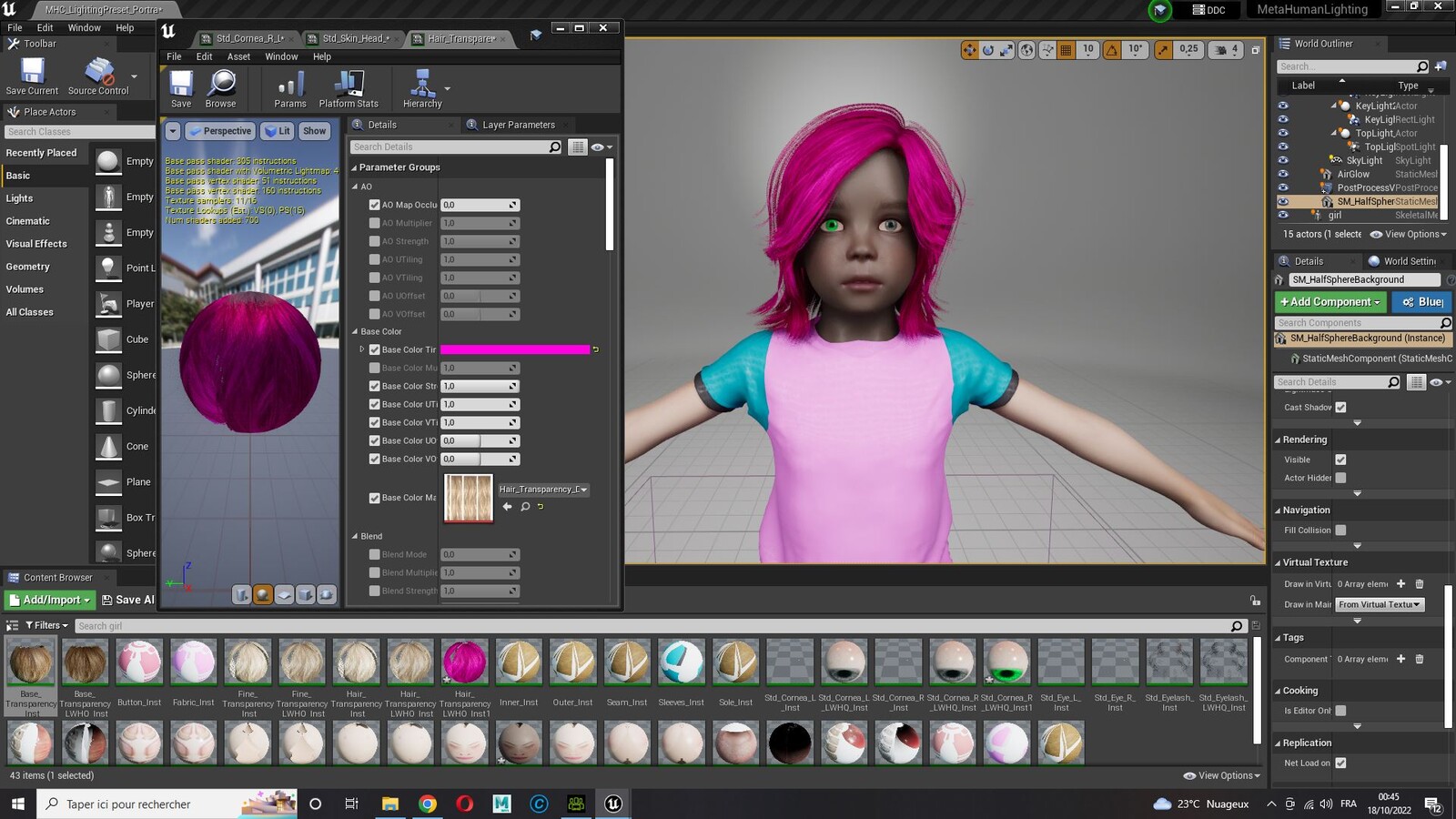Expand Base Color Tint color channels
Image resolution: width=1456 pixels, height=819 pixels.
pos(362,349)
